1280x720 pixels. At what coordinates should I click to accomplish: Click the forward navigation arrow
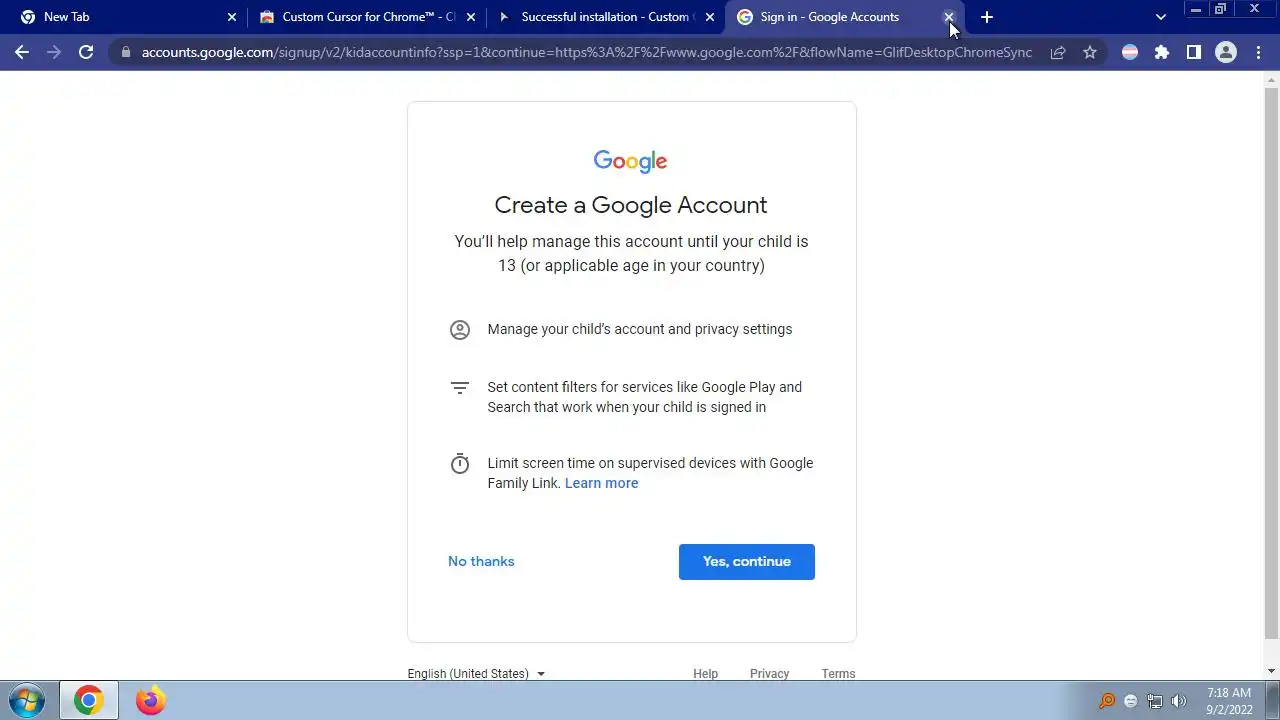(54, 52)
